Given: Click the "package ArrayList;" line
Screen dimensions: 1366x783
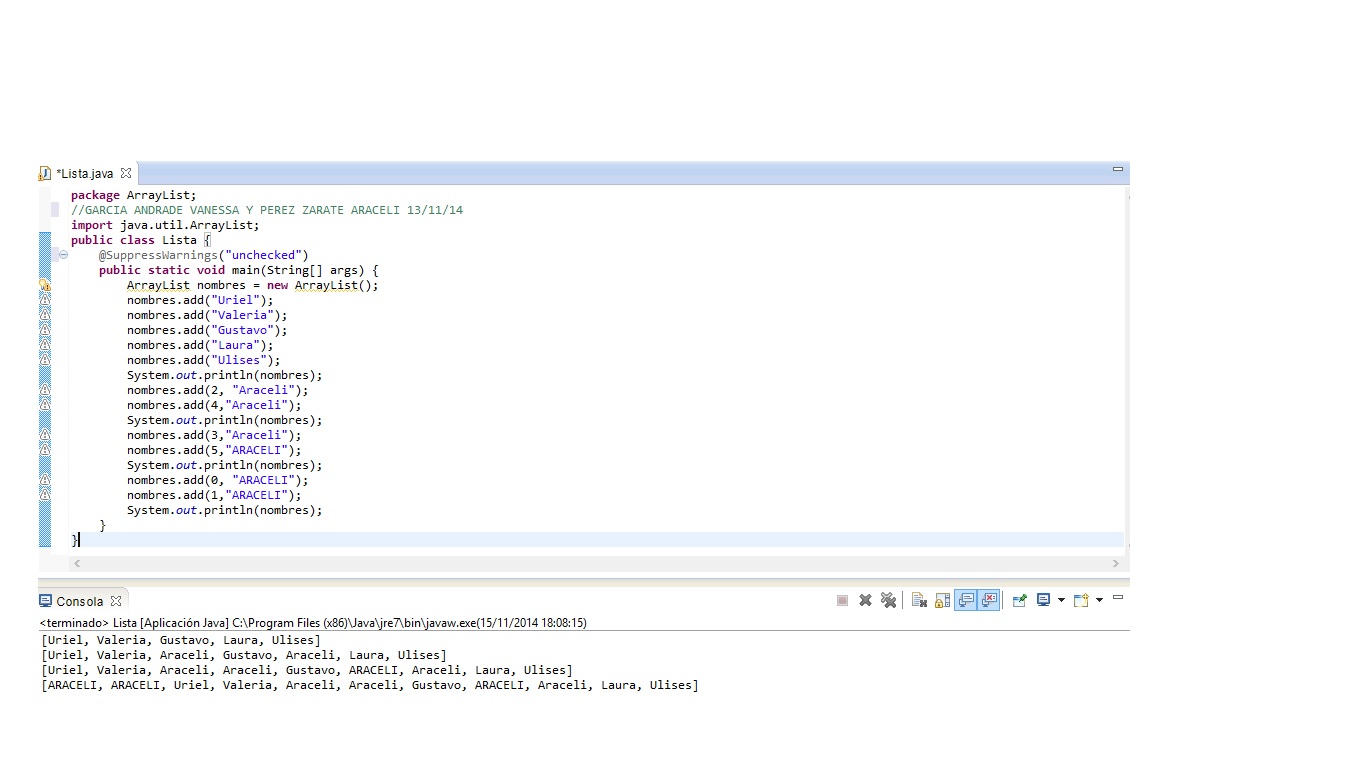Looking at the screenshot, I should coord(134,195).
